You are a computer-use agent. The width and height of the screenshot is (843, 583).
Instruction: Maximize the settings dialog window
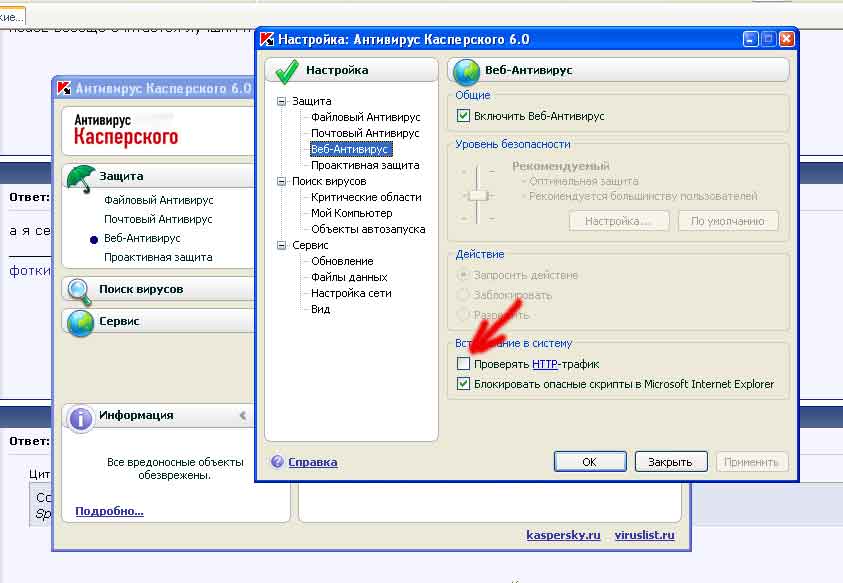click(768, 39)
